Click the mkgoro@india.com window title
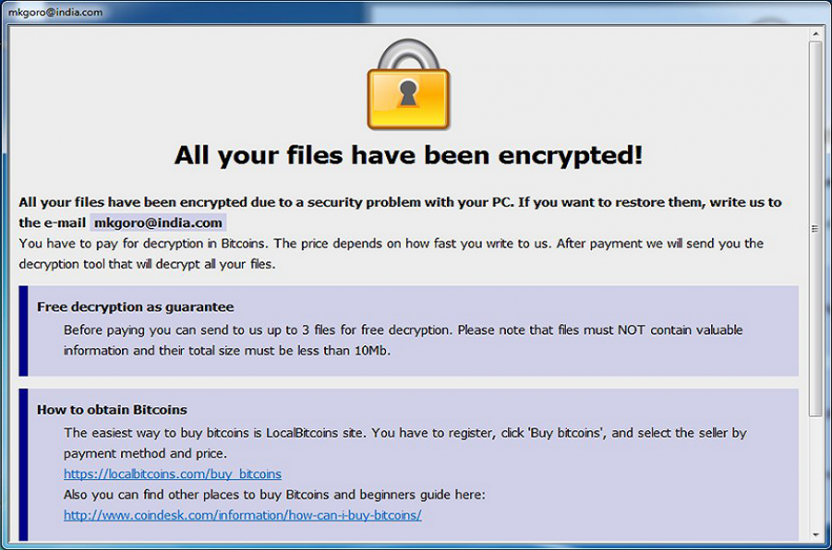 [x=55, y=12]
